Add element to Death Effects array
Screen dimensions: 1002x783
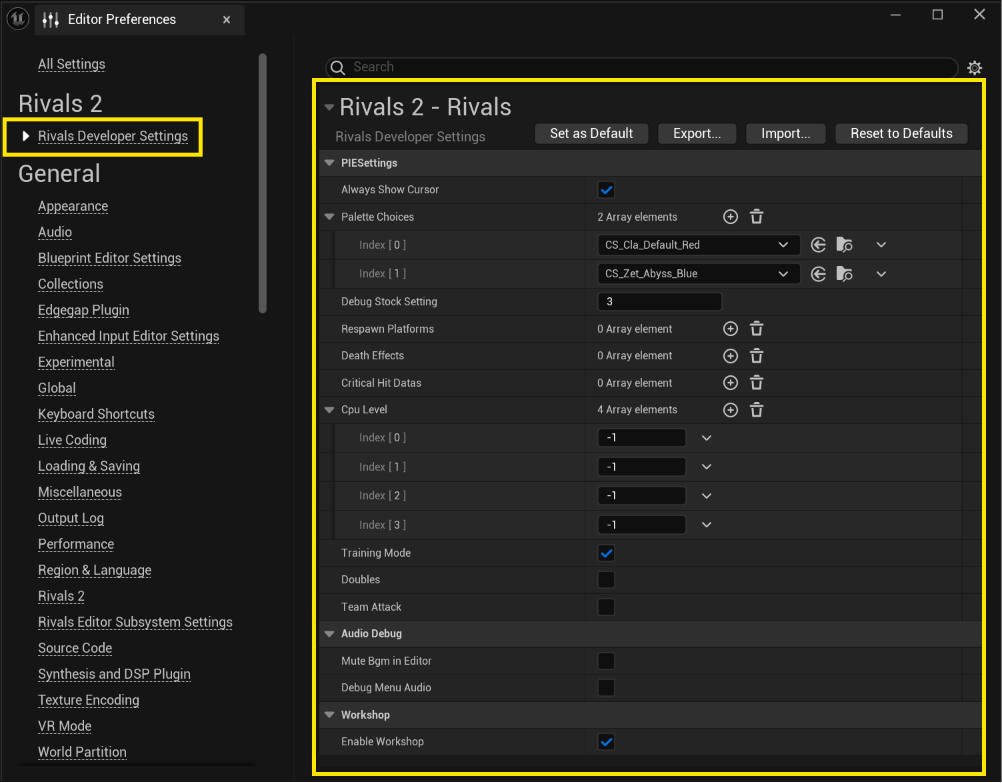pos(730,356)
